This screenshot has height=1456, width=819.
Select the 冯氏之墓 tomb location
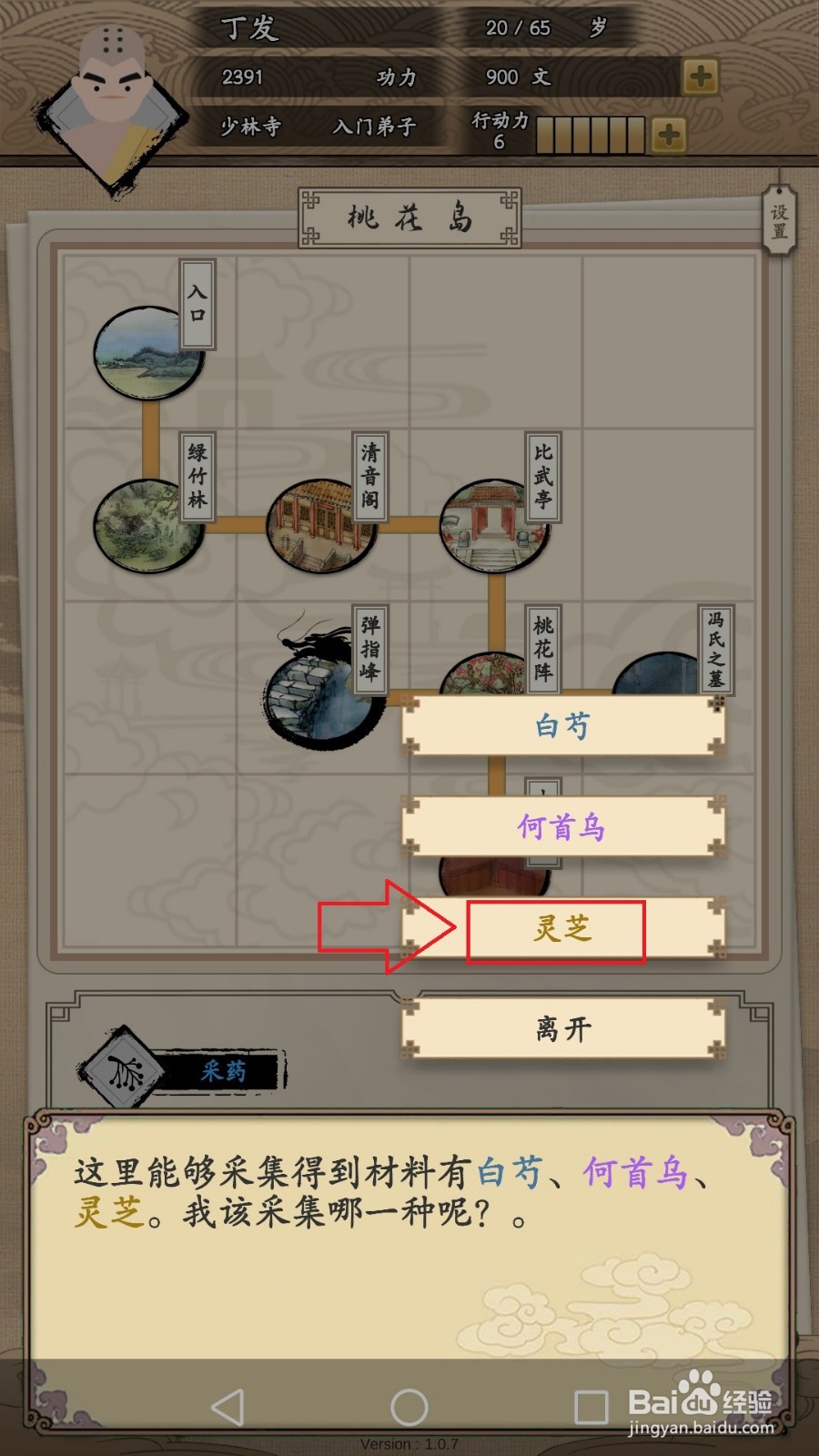pos(666,674)
